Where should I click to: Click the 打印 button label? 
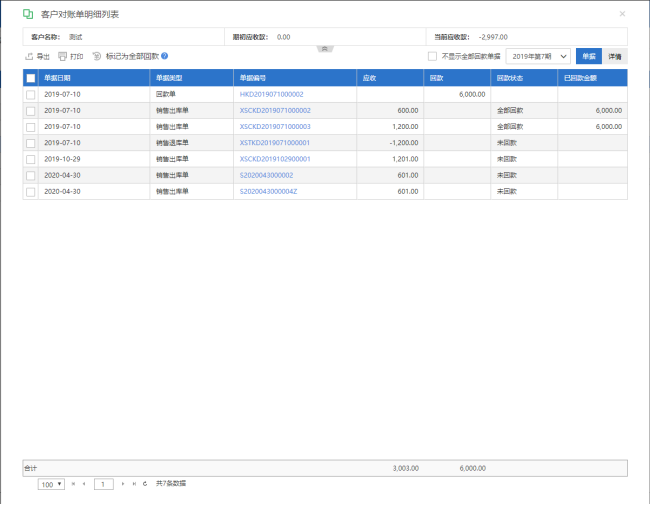(77, 56)
